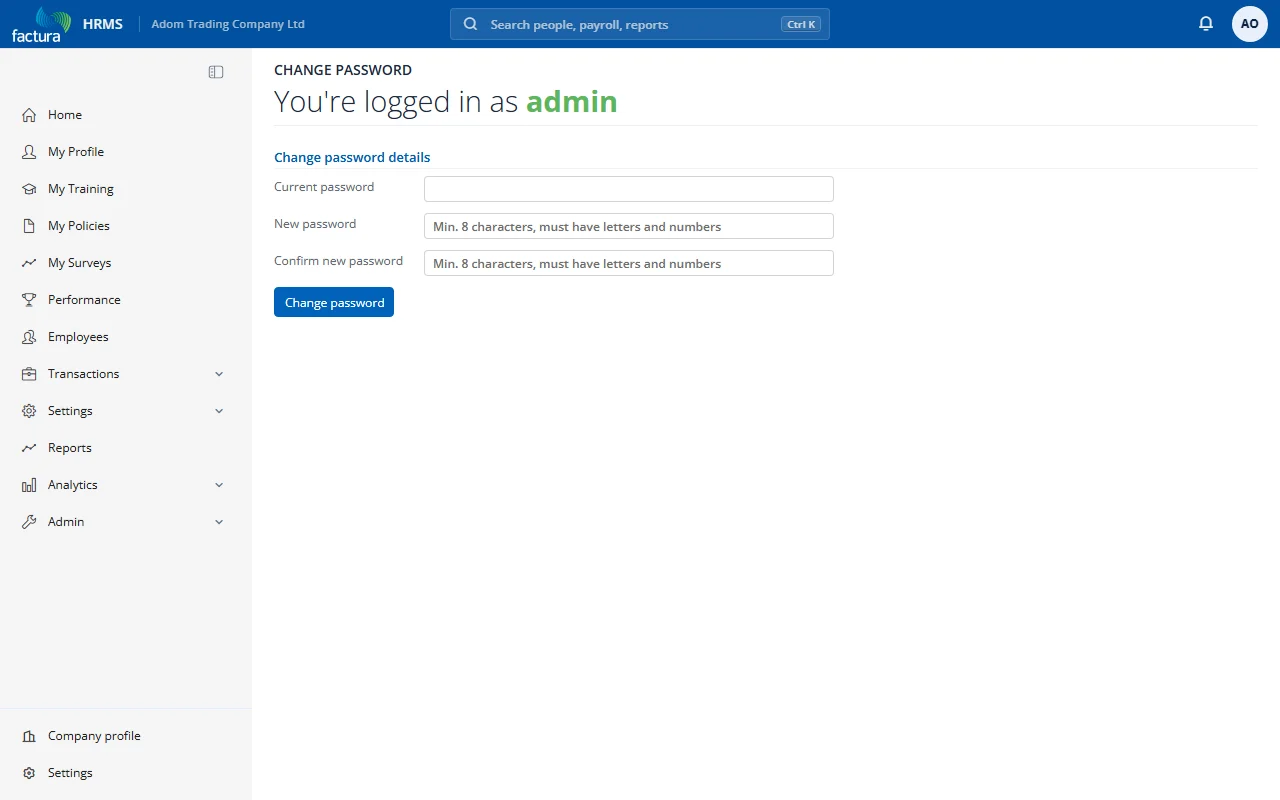The image size is (1280, 800).
Task: Submit the Change password button
Action: coord(334,302)
